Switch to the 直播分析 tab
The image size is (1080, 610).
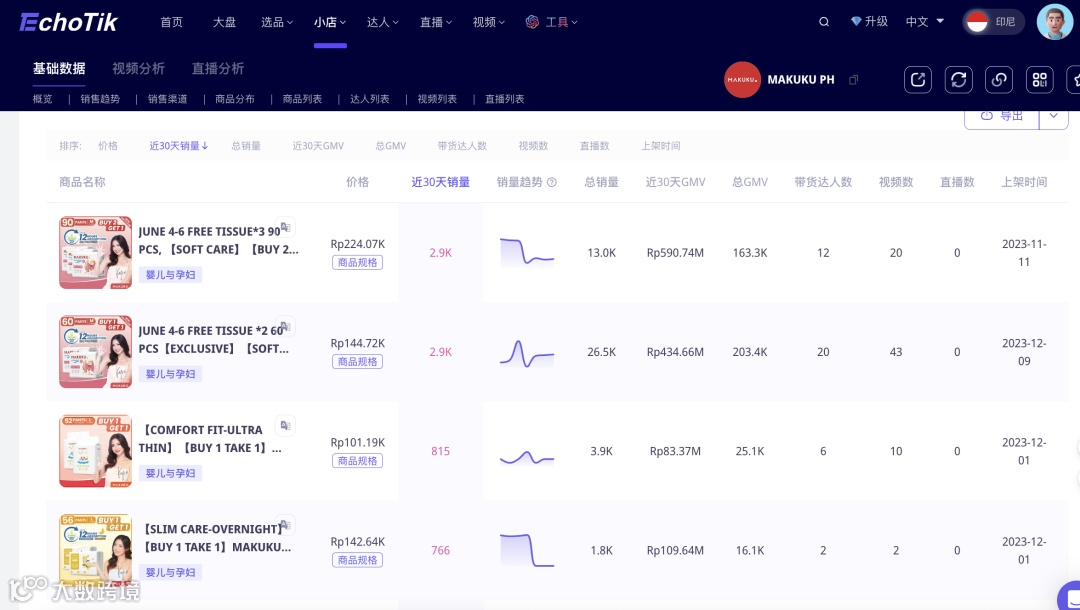point(218,68)
